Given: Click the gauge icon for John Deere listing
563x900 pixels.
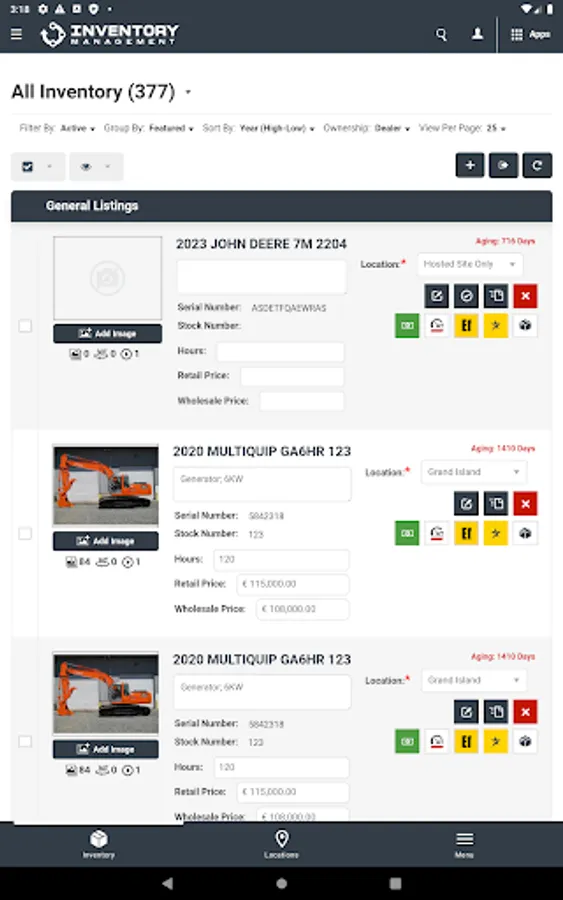Looking at the screenshot, I should (437, 325).
